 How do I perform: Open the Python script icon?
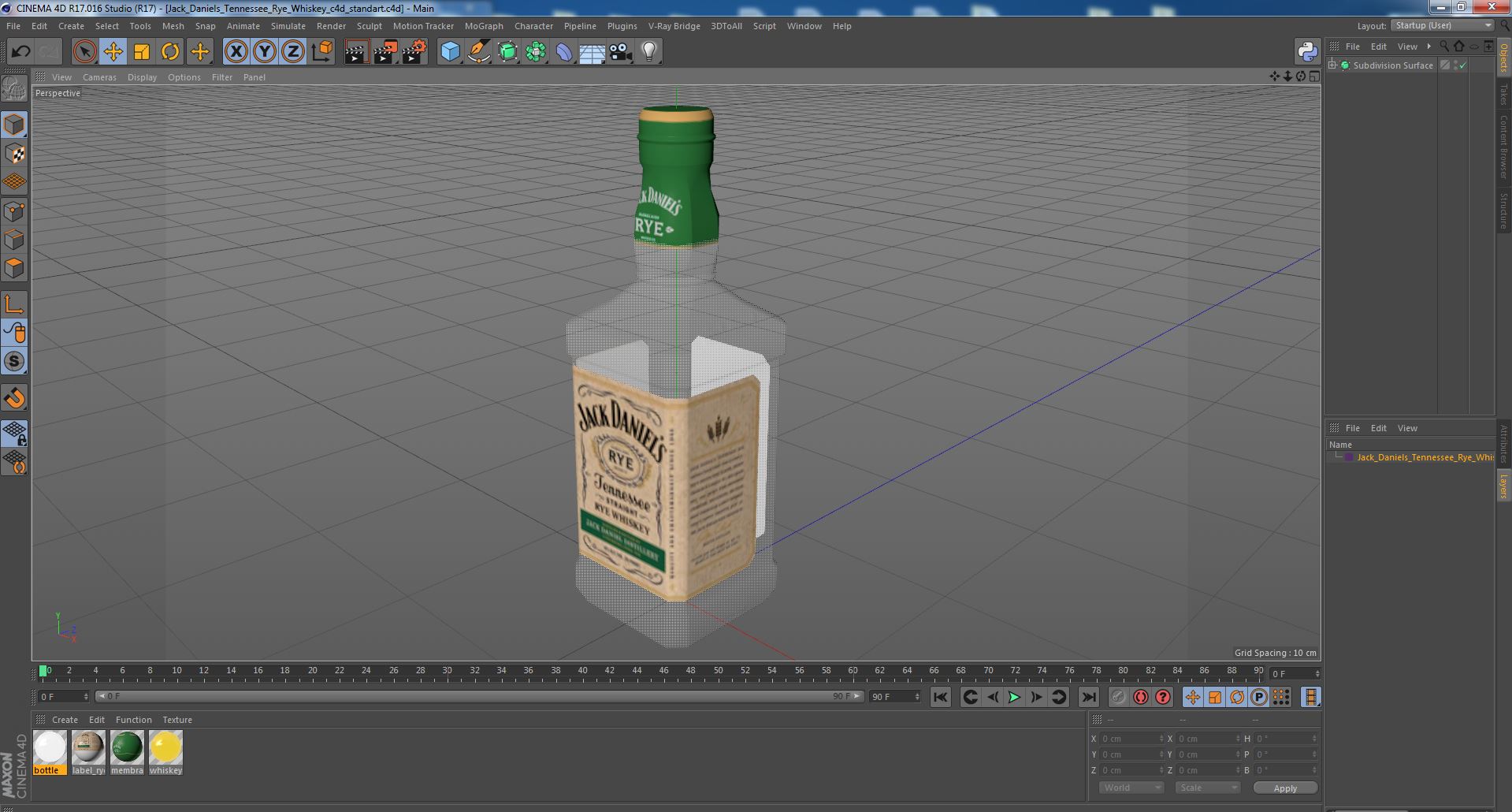[1307, 52]
